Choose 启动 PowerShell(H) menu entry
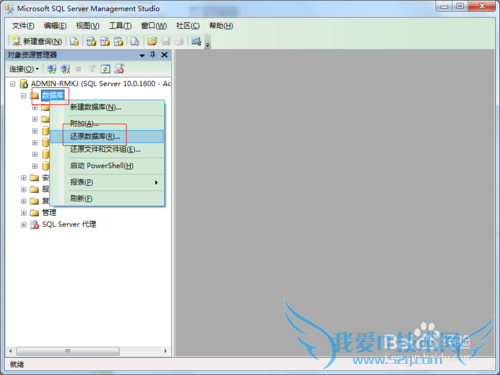Viewport: 500px width, 375px height. pos(107,166)
